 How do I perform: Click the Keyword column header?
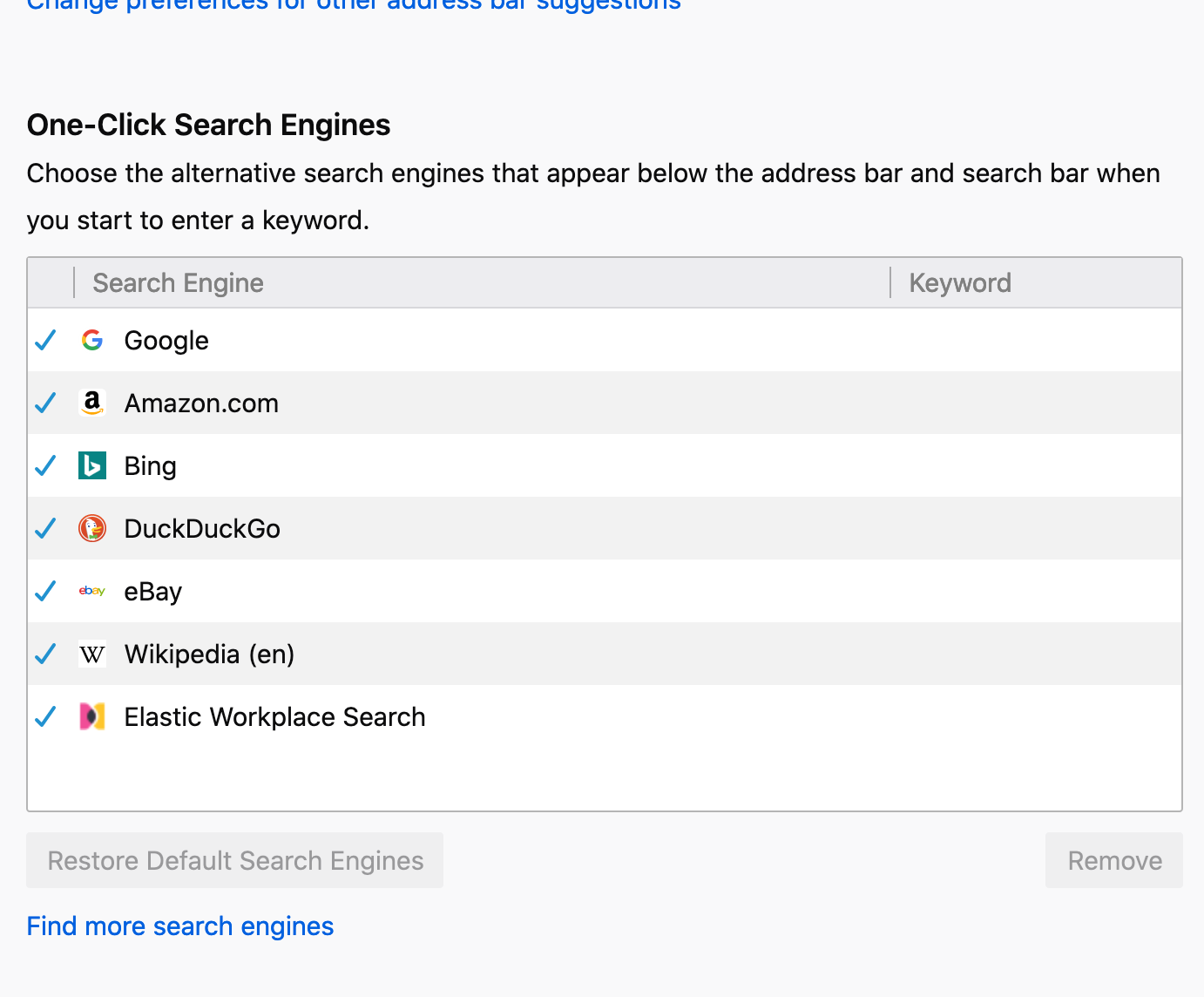tap(959, 282)
